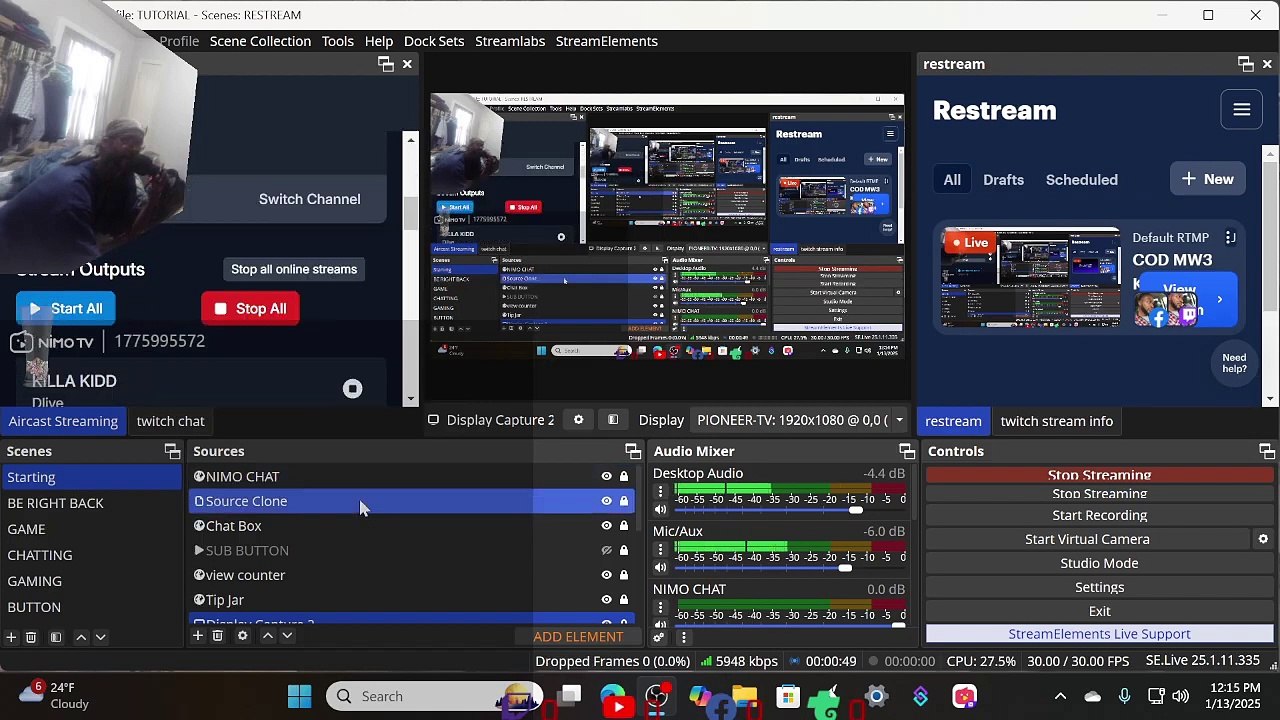Open Virtual Camera settings gear
This screenshot has width=1280, height=720.
pyautogui.click(x=1263, y=539)
